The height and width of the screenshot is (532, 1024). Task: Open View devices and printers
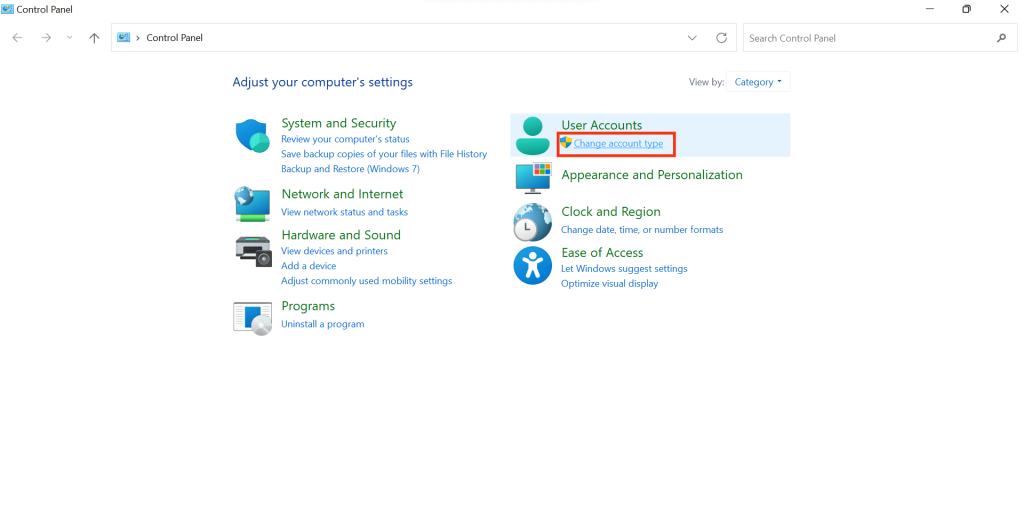[334, 251]
